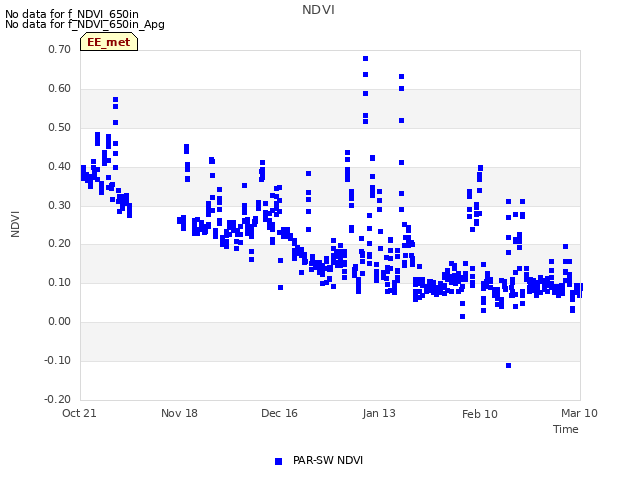Viewport: 640px width, 480px height.
Task: Click the Oct 21 x-axis label
Action: tap(79, 413)
